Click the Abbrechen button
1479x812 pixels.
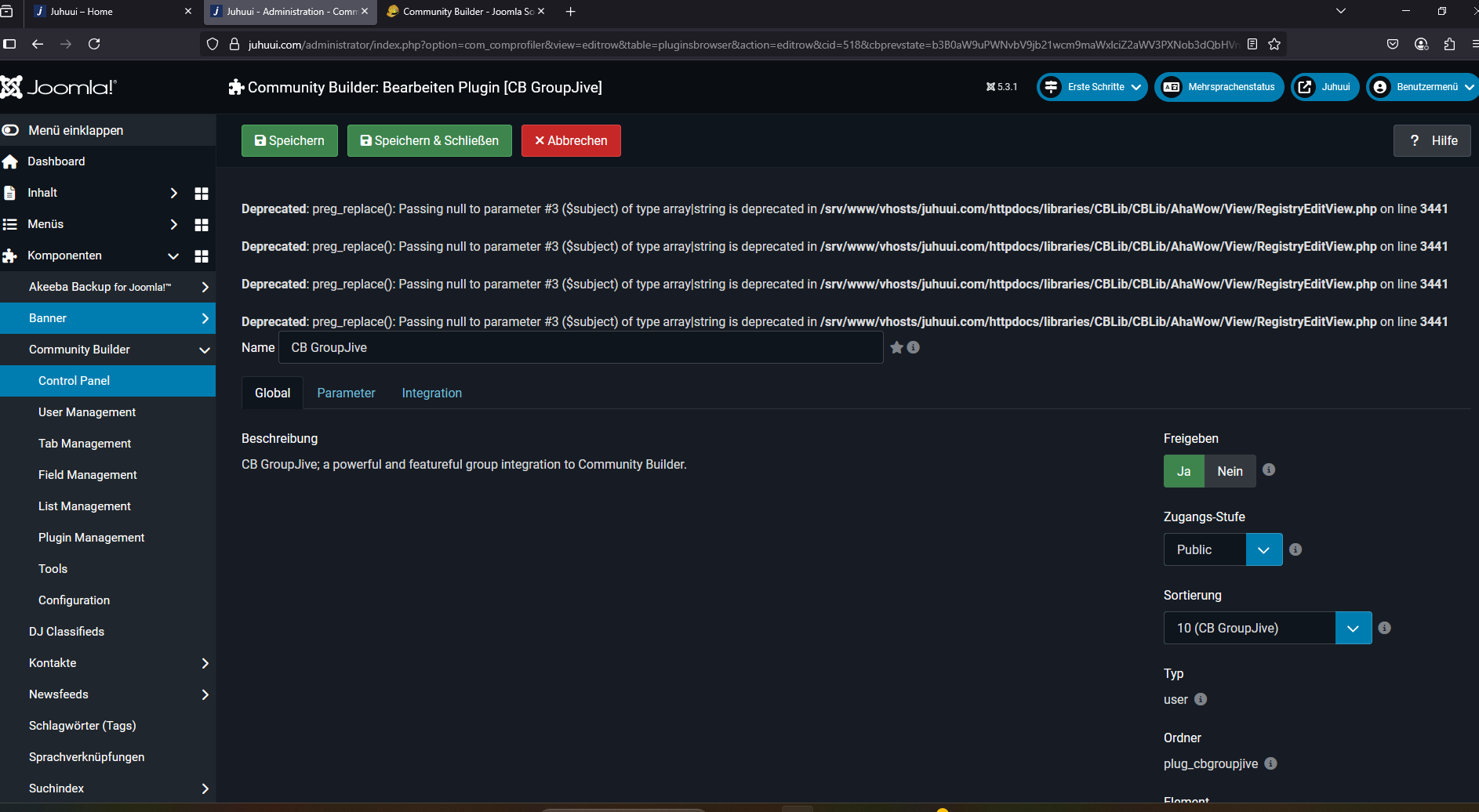(x=571, y=140)
